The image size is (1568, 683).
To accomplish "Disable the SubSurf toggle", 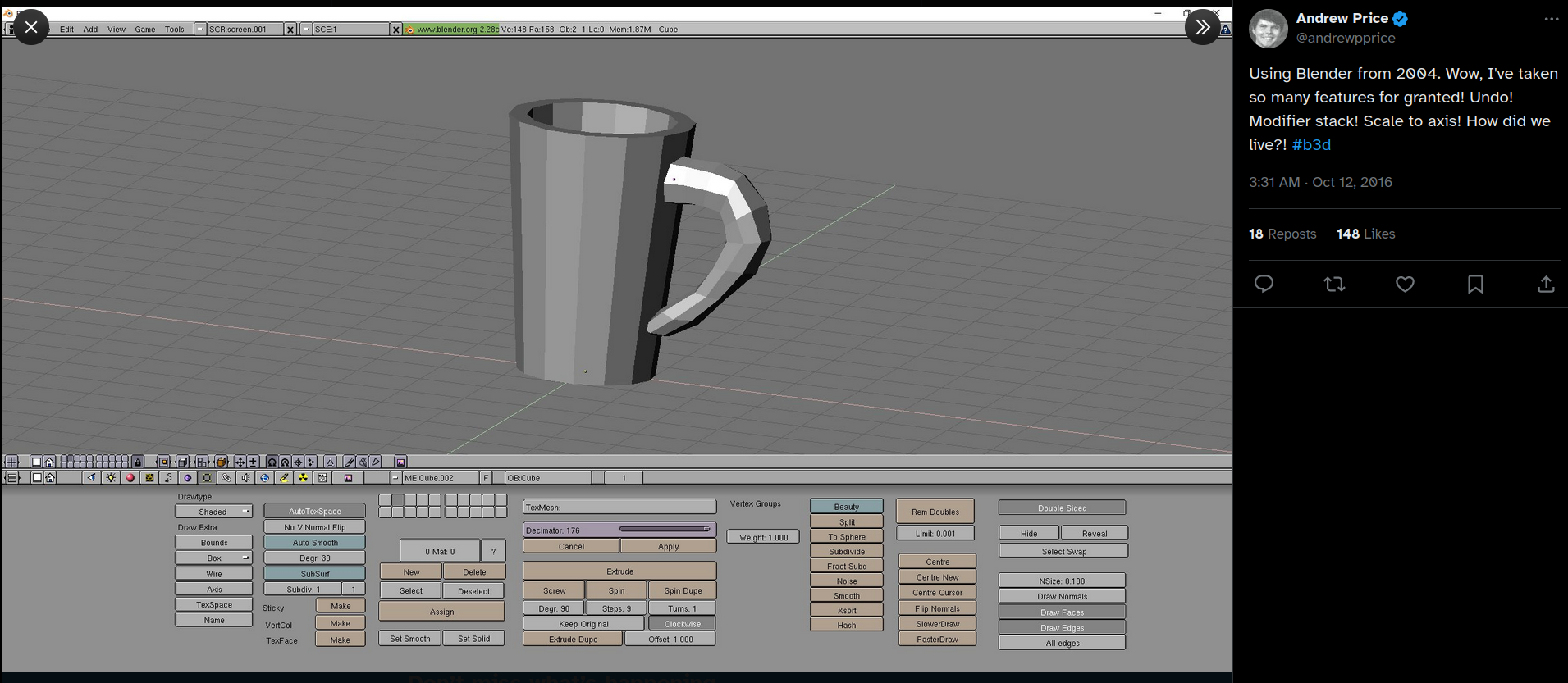I will click(x=314, y=574).
